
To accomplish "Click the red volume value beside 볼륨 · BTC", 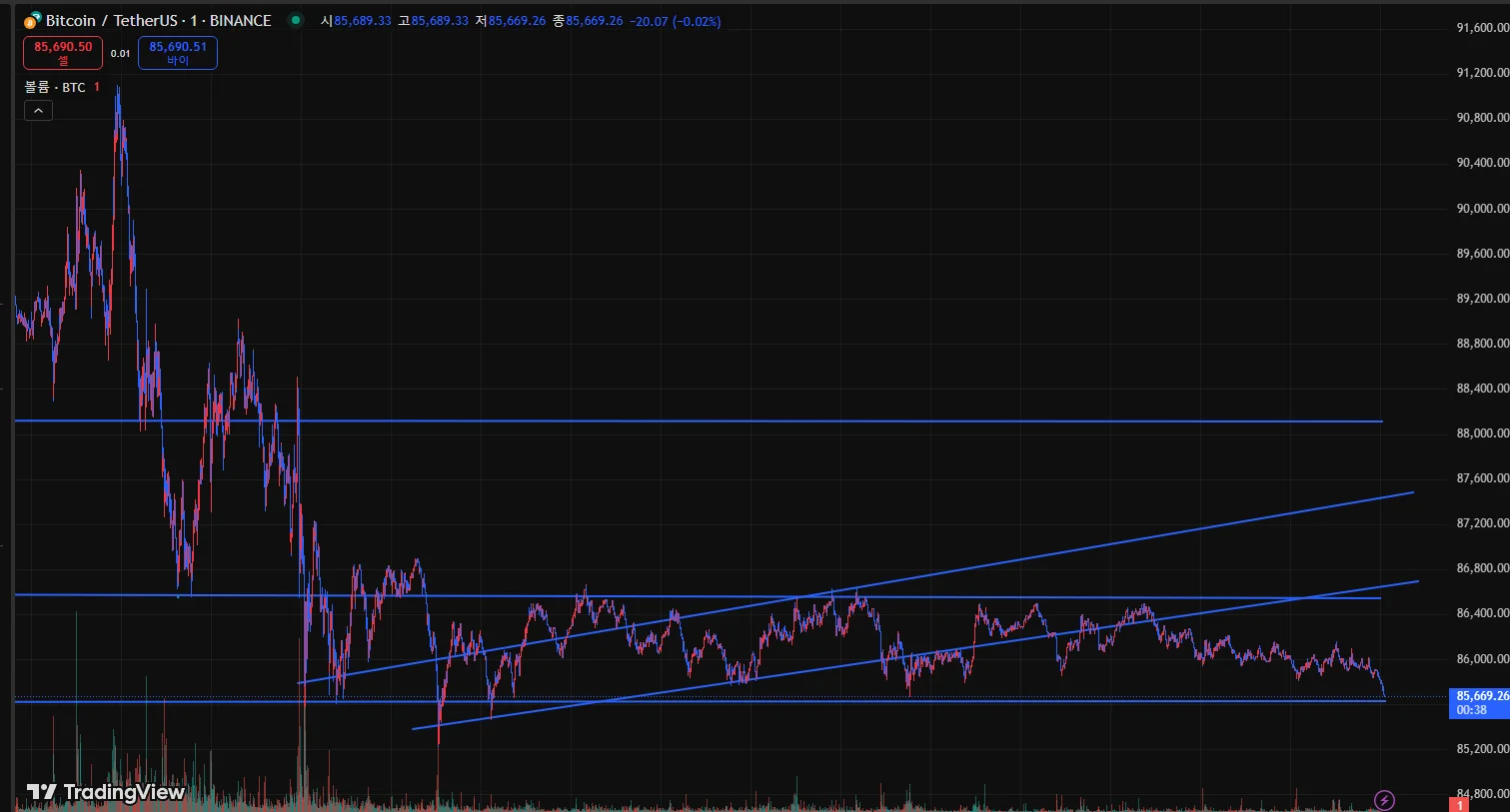I will tap(97, 88).
